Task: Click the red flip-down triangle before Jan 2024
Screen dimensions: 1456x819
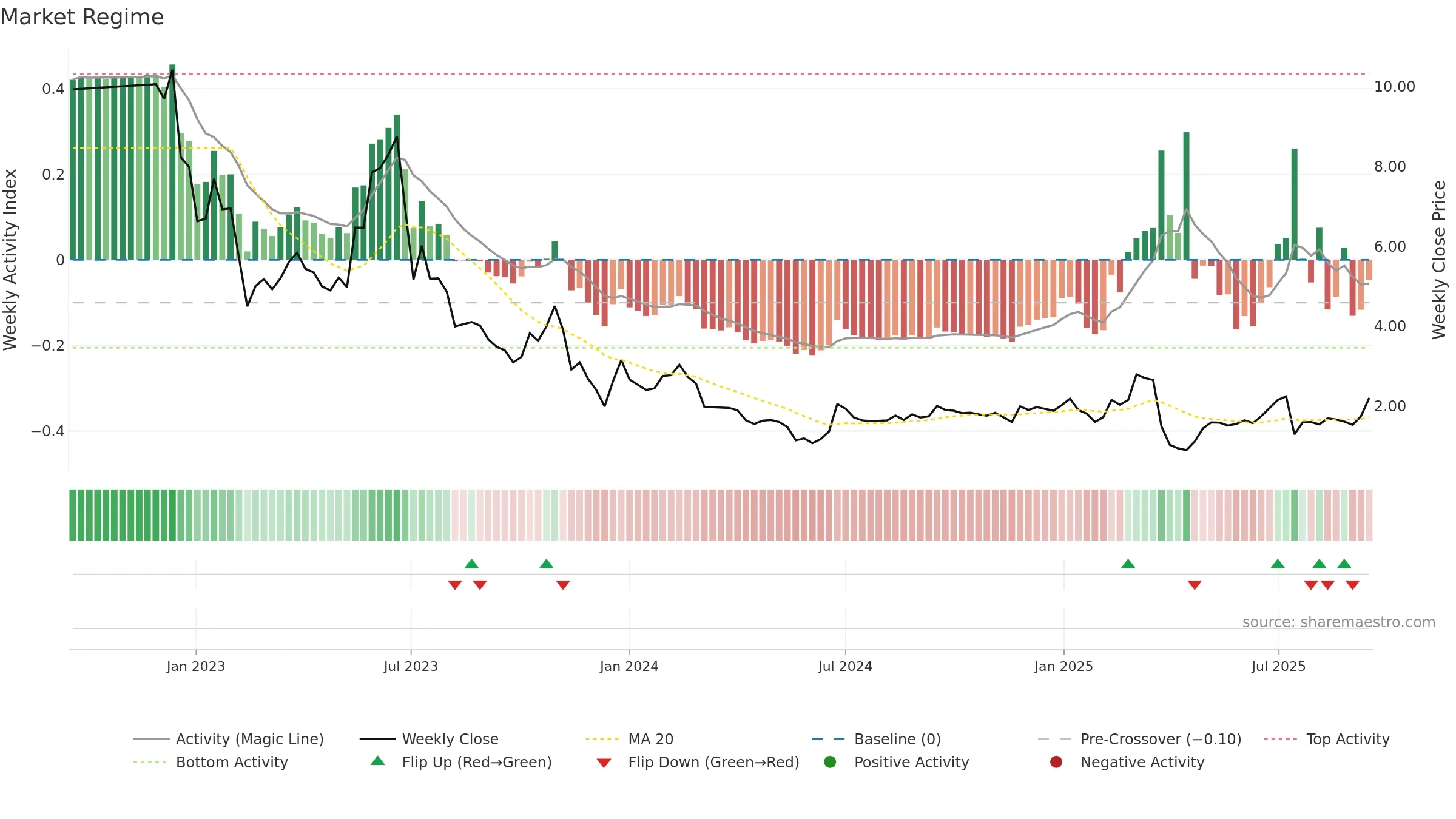Action: pyautogui.click(x=563, y=585)
